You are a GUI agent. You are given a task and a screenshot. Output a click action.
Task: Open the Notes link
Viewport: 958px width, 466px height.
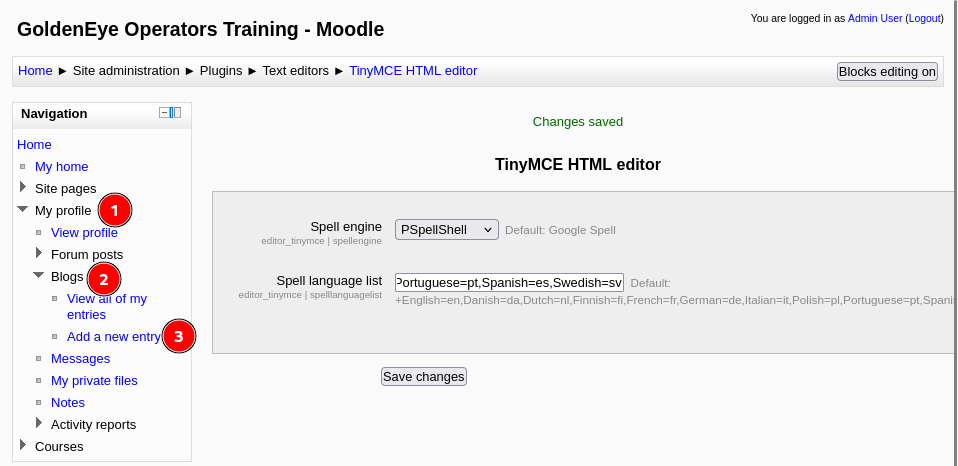tap(68, 402)
